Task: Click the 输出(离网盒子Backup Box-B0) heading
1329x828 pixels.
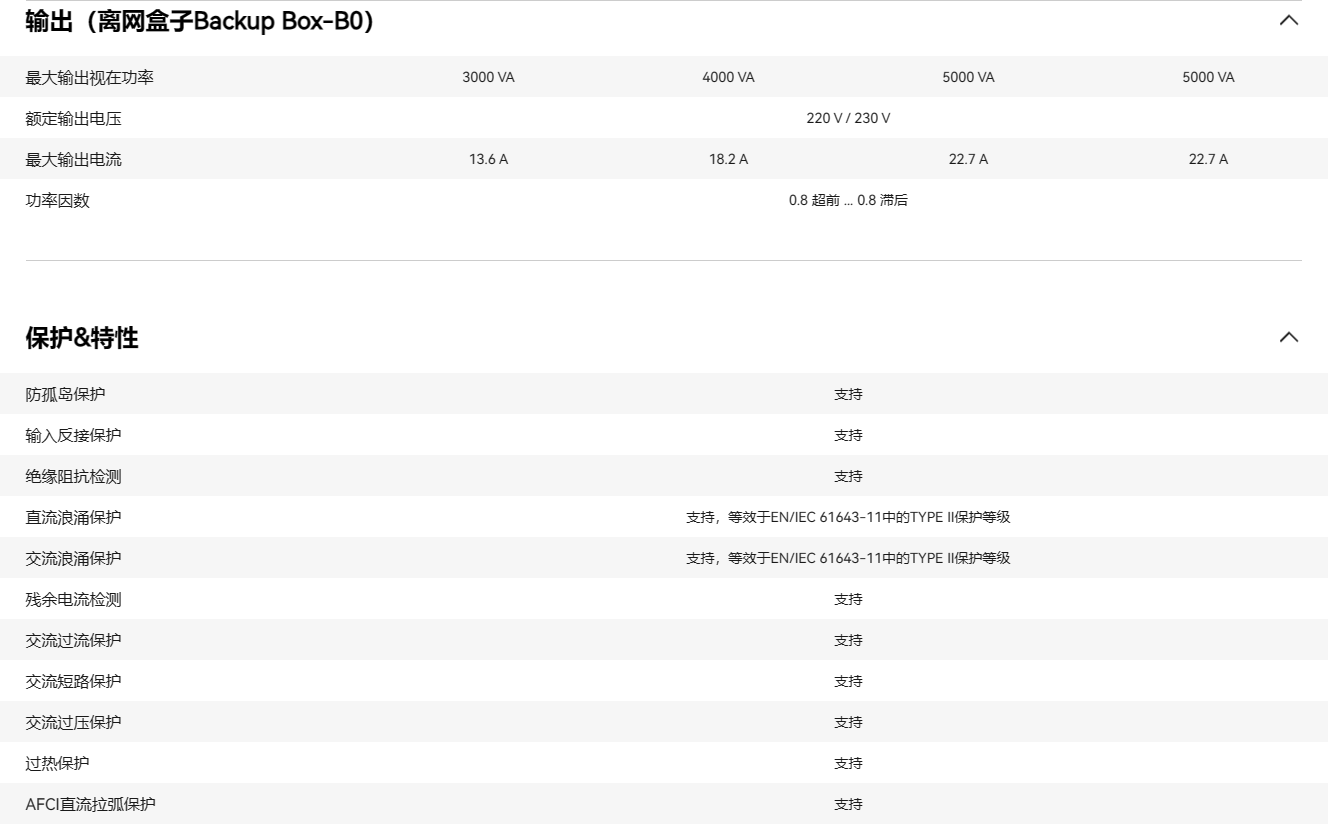Action: [x=200, y=21]
